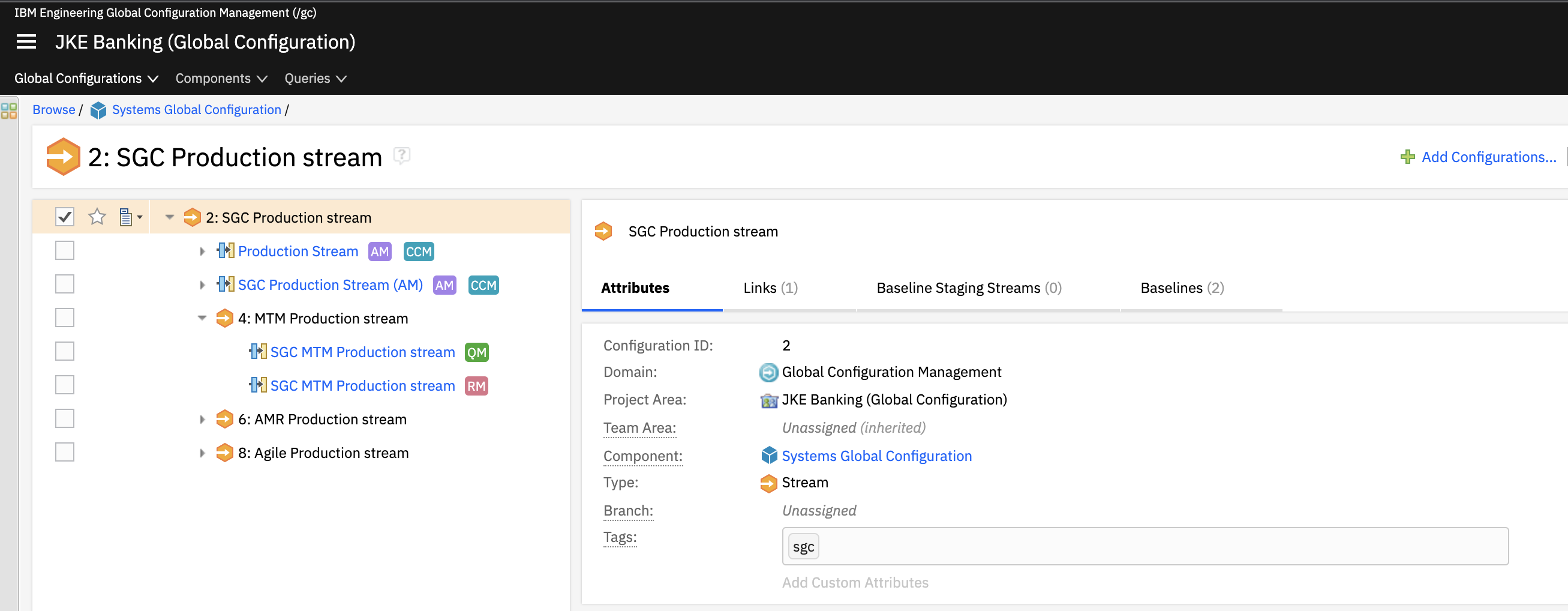Click the help question mark icon

[402, 156]
